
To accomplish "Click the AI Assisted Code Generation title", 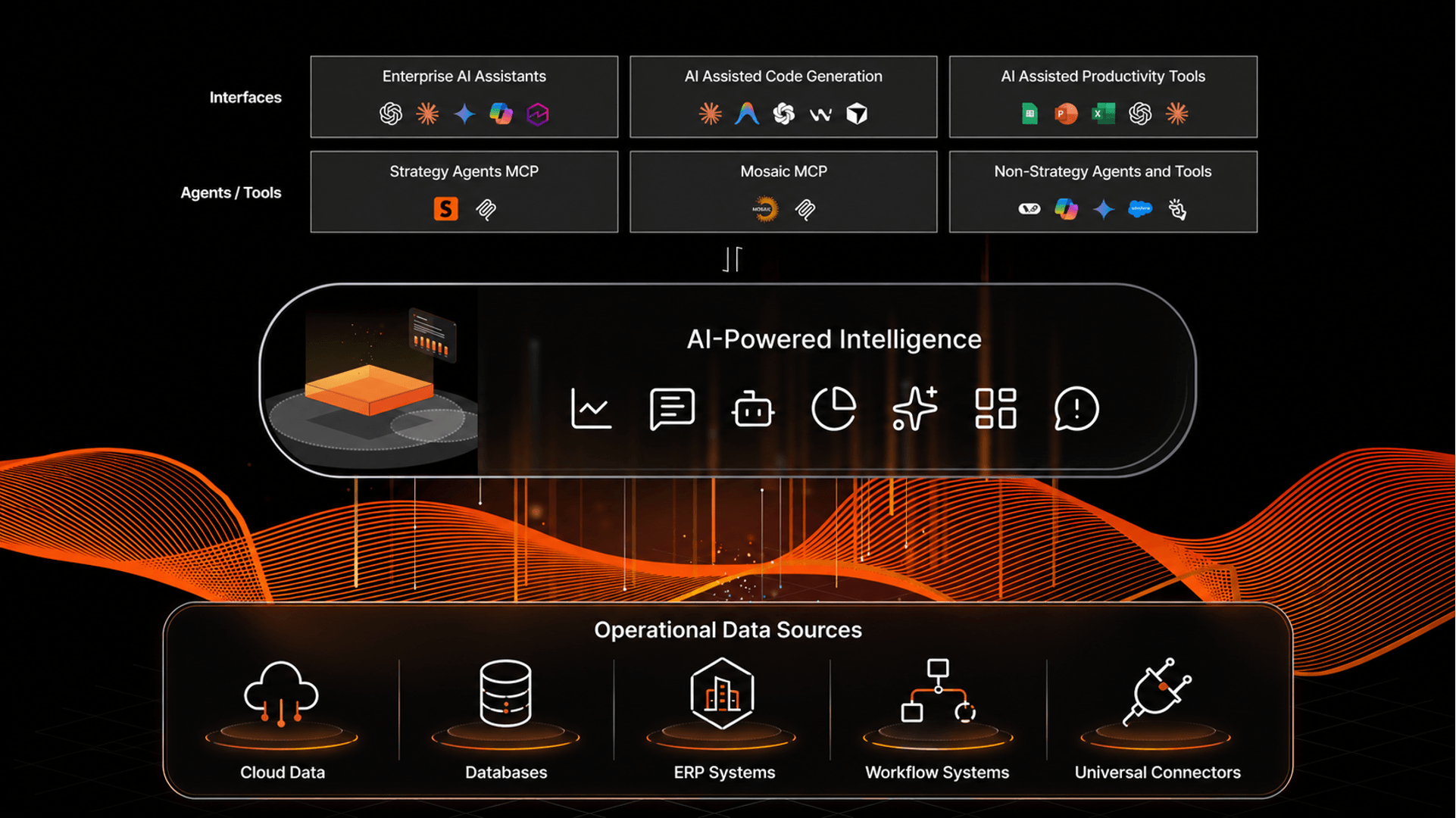I will [783, 76].
